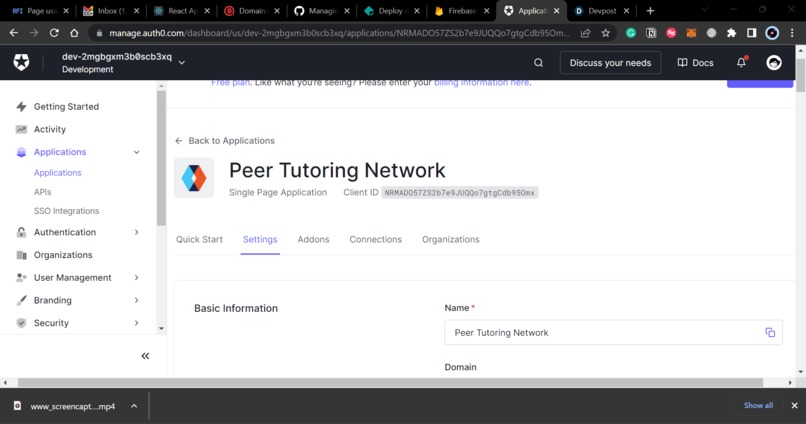Open the search magnifier in the header
The height and width of the screenshot is (424, 806).
point(538,63)
